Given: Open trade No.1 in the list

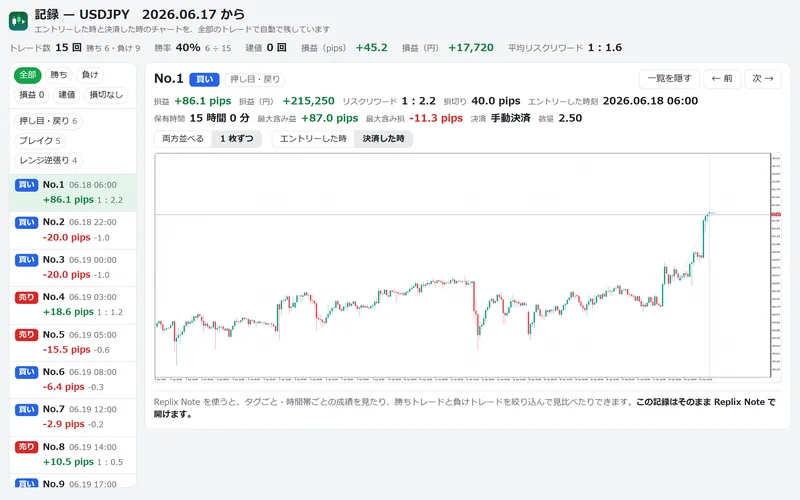Looking at the screenshot, I should [73, 193].
